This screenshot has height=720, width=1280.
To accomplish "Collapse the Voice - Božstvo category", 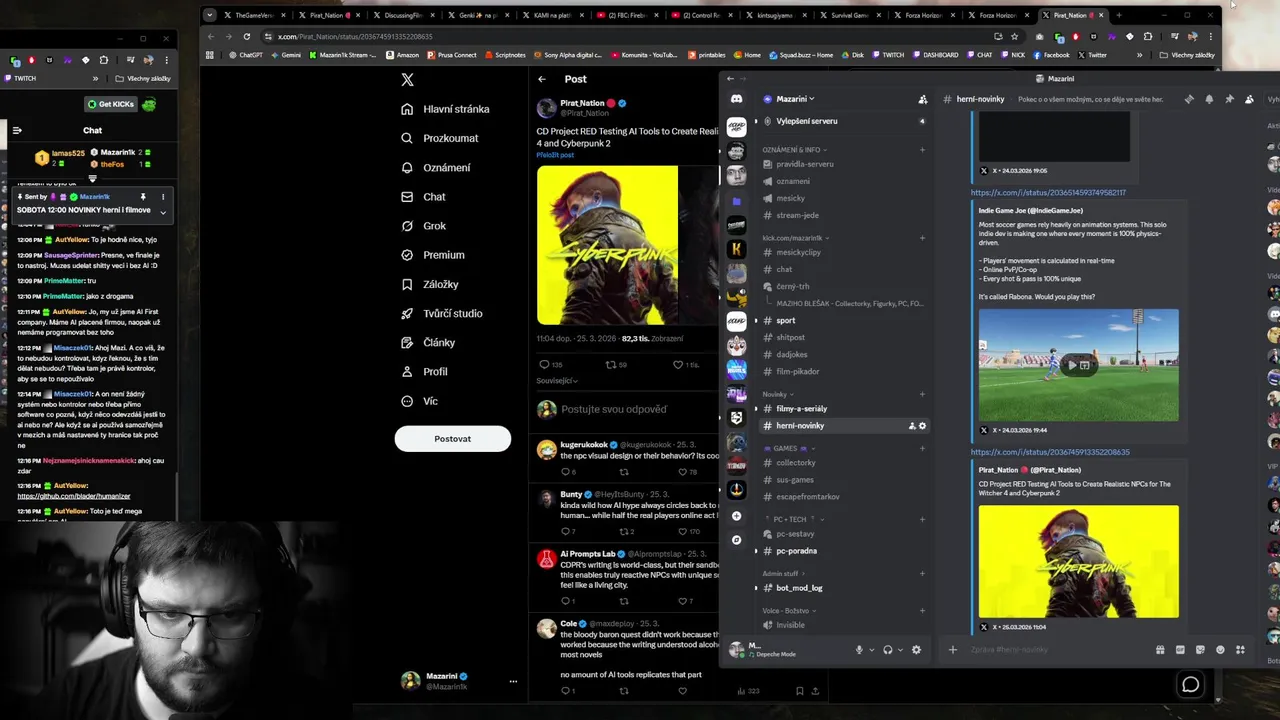I will pos(787,610).
